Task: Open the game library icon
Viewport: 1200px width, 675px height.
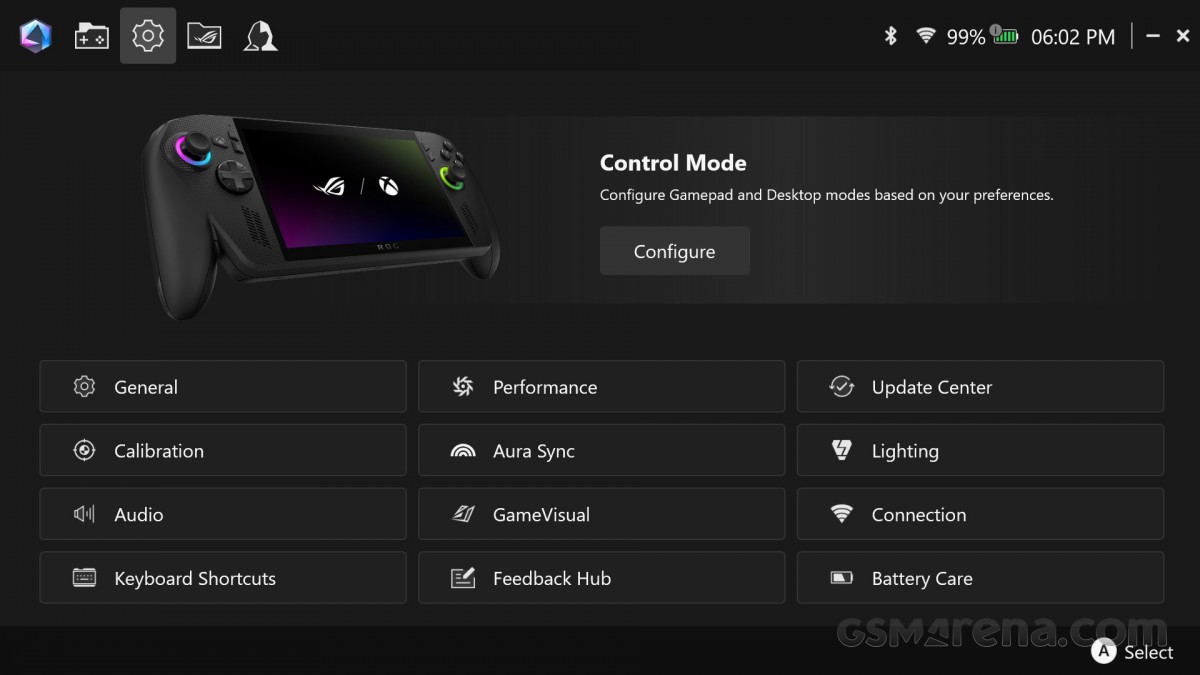Action: (92, 36)
